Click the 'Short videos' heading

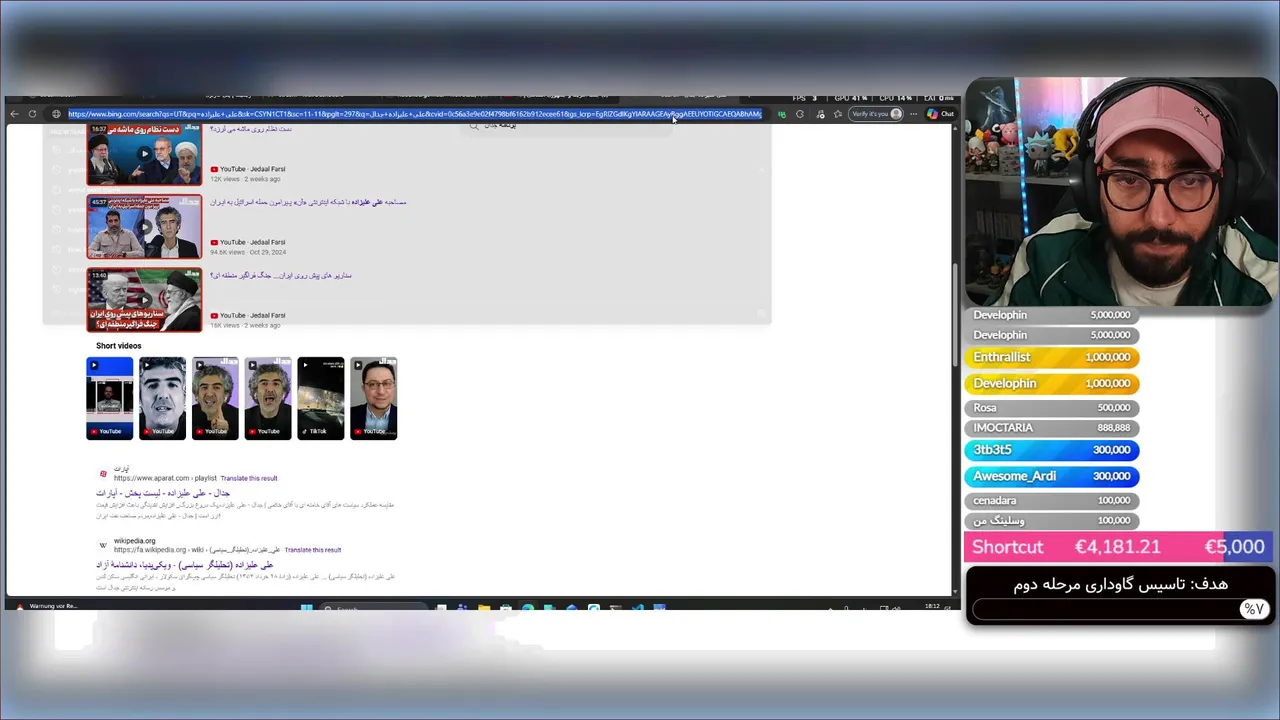pyautogui.click(x=119, y=346)
